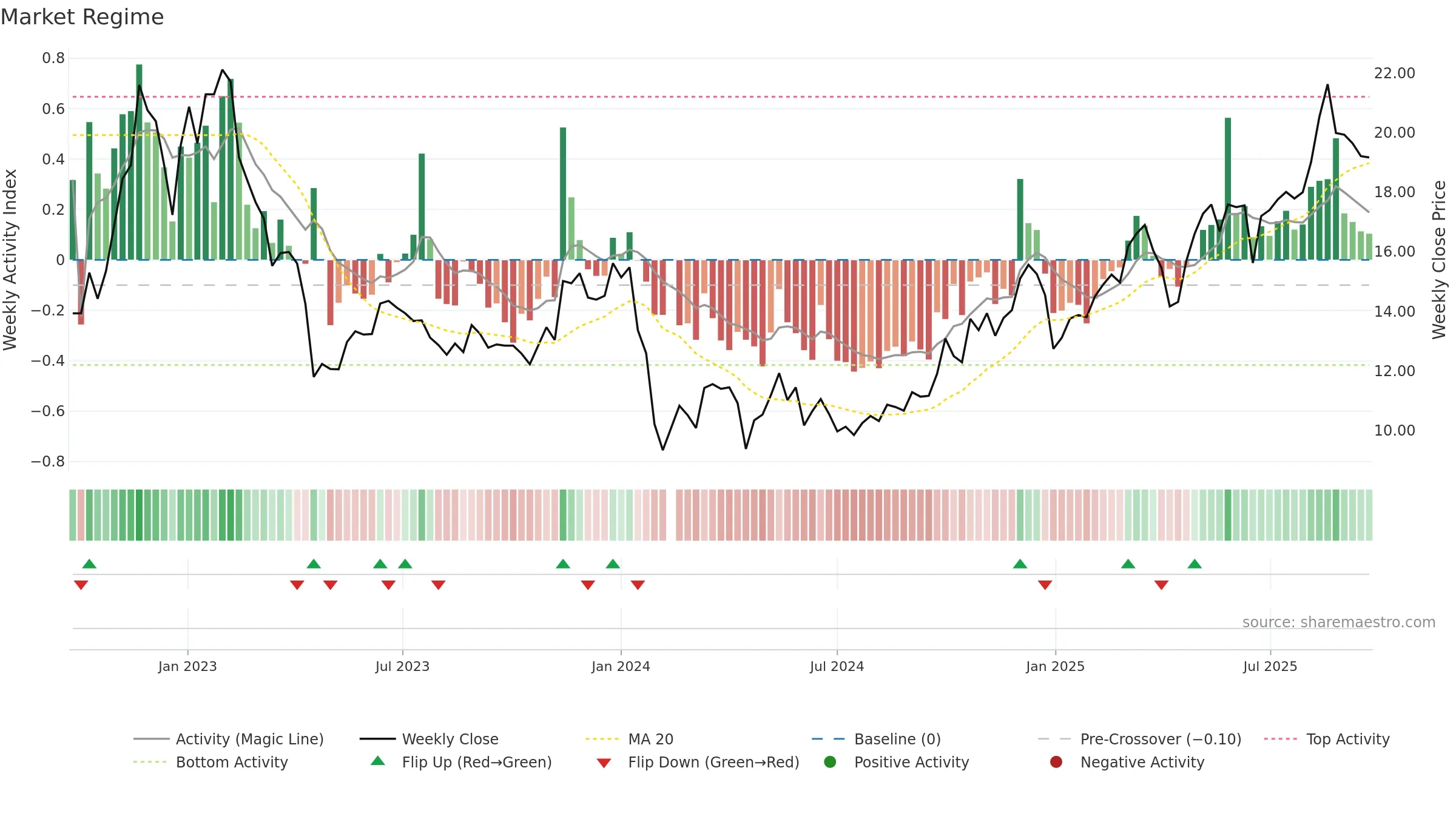Click the flip-down marker just after Jan 2024
Viewport: 1456px width, 819px height.
(x=638, y=585)
